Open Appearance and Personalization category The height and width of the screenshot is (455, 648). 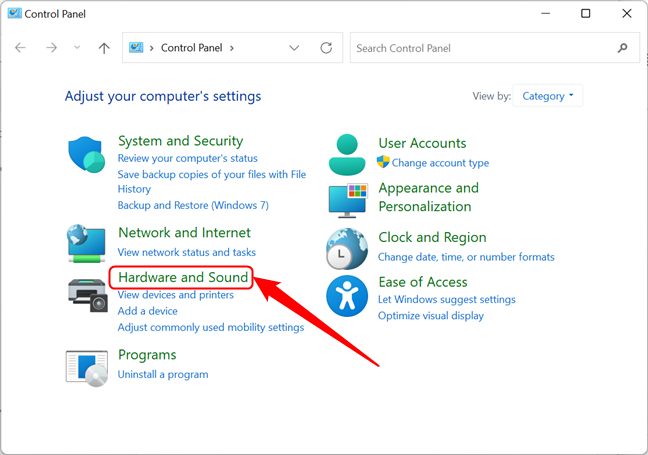429,197
